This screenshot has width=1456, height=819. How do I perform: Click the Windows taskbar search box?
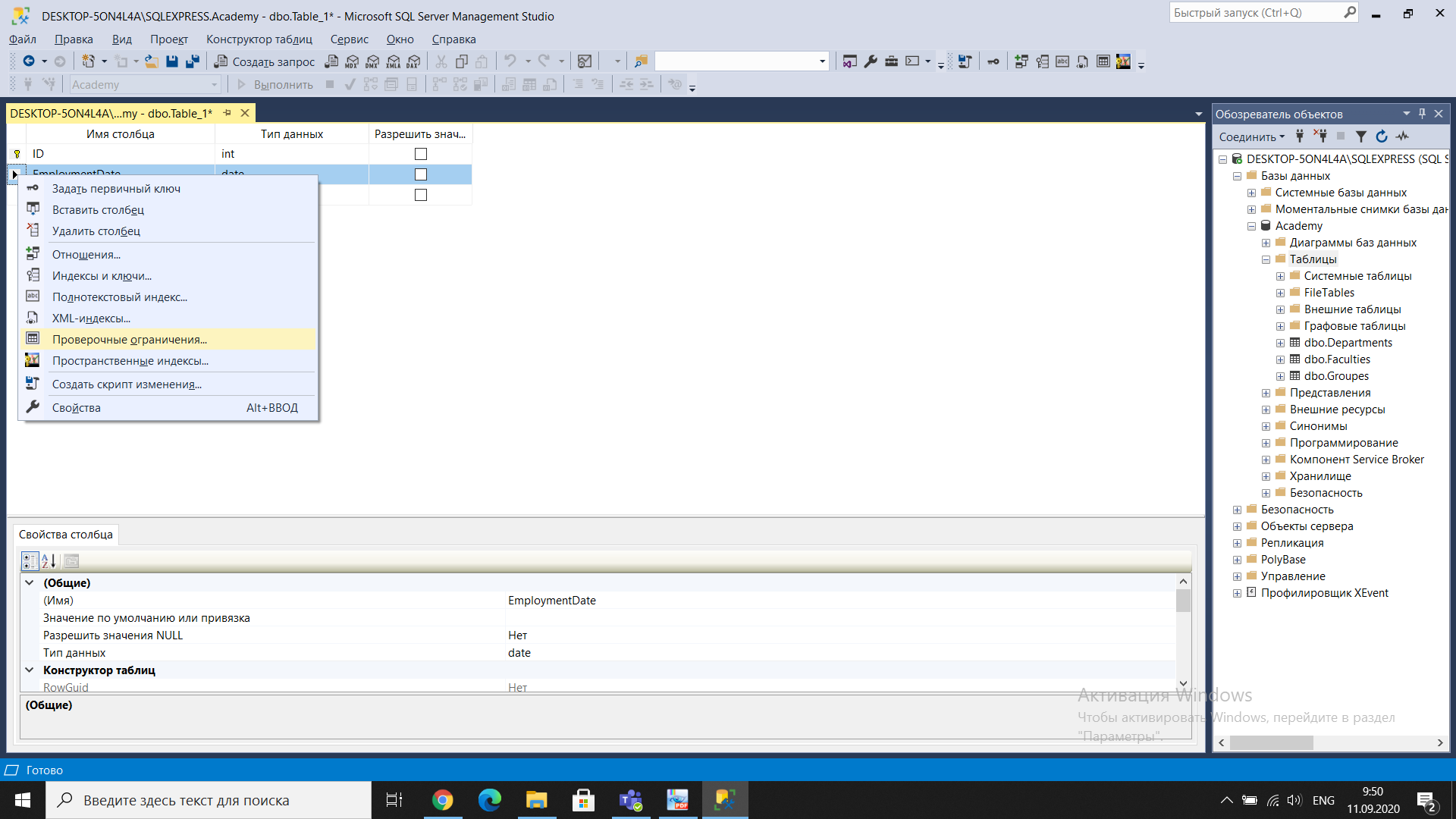point(209,800)
